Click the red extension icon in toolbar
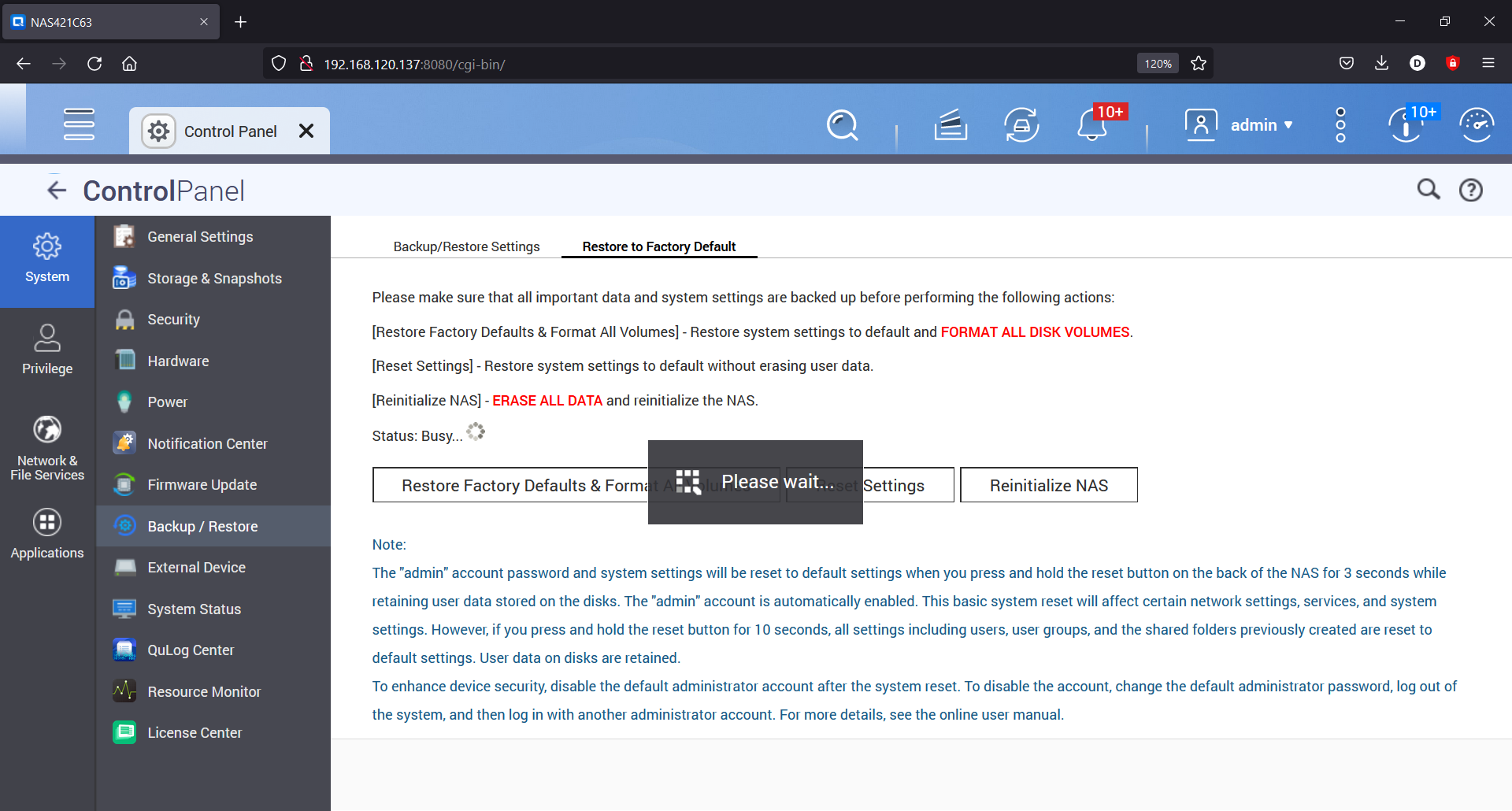 coord(1453,64)
